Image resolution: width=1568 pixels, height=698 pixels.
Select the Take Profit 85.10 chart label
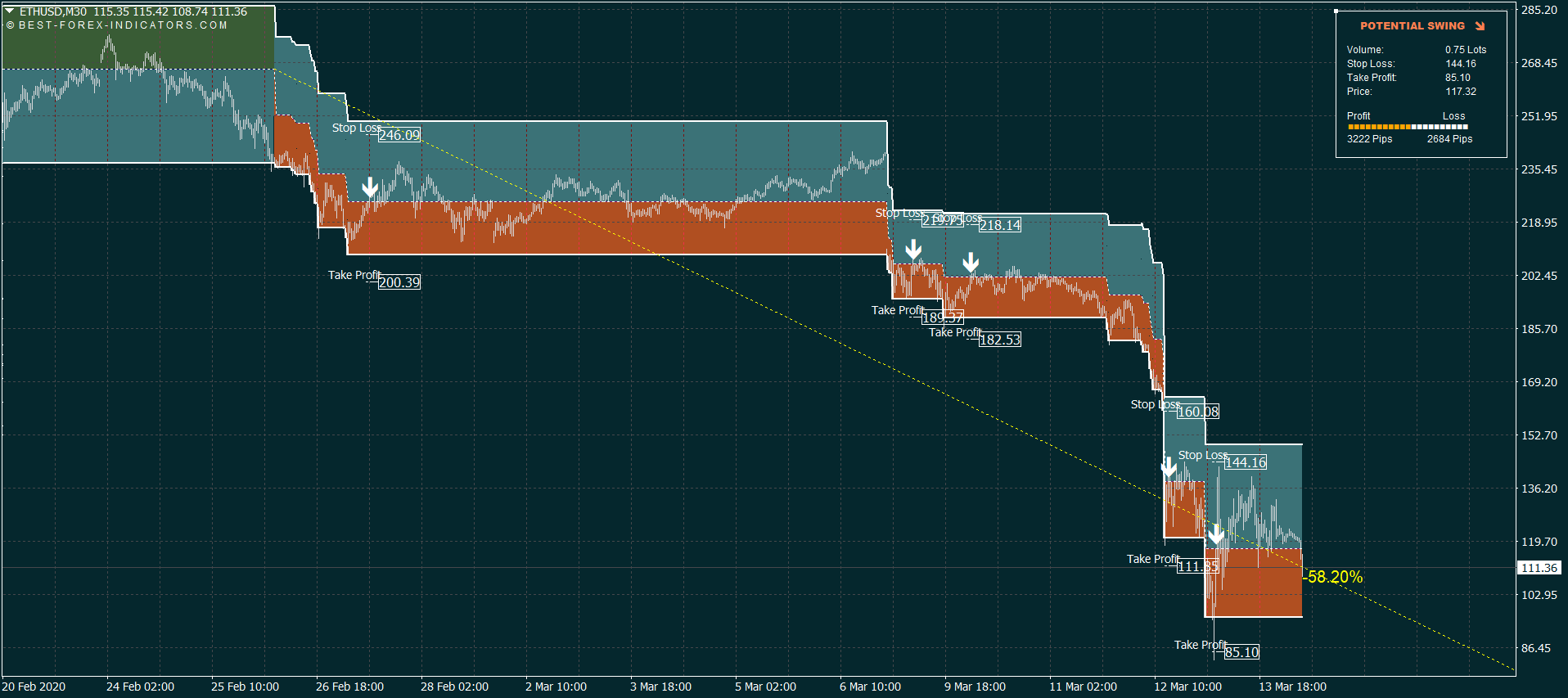click(1241, 652)
